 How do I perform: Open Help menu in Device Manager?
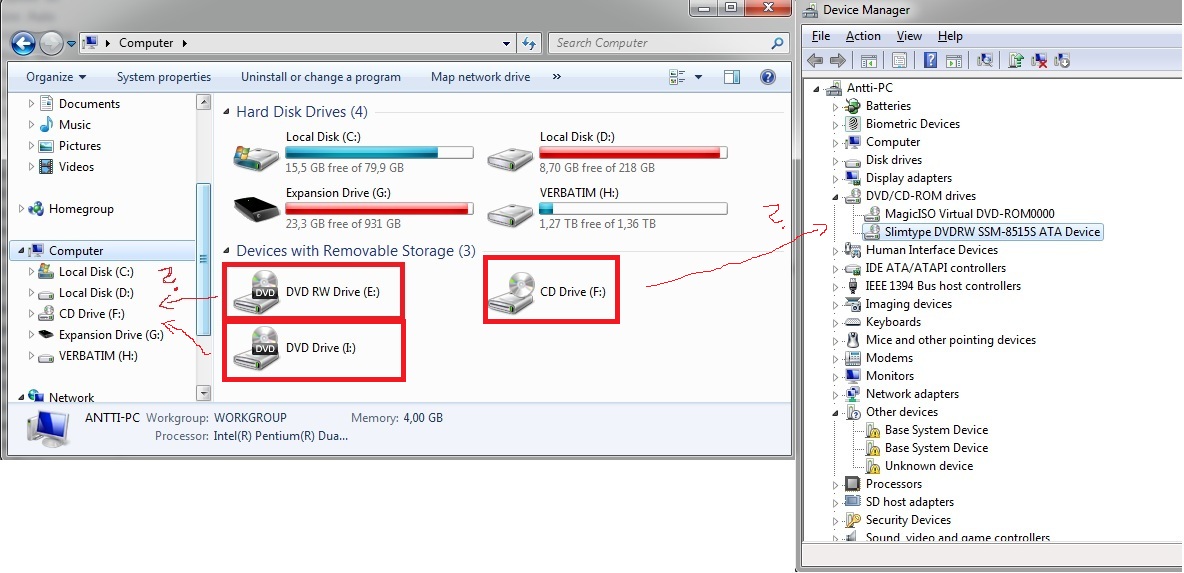pos(950,35)
